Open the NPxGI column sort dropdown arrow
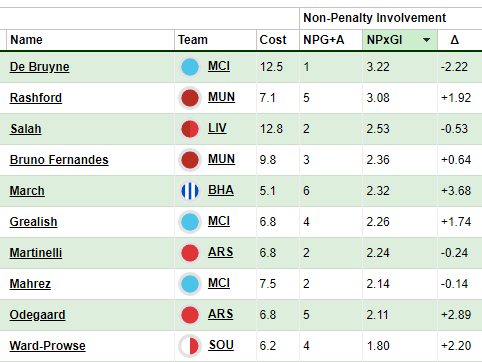482x362 pixels. click(x=426, y=40)
